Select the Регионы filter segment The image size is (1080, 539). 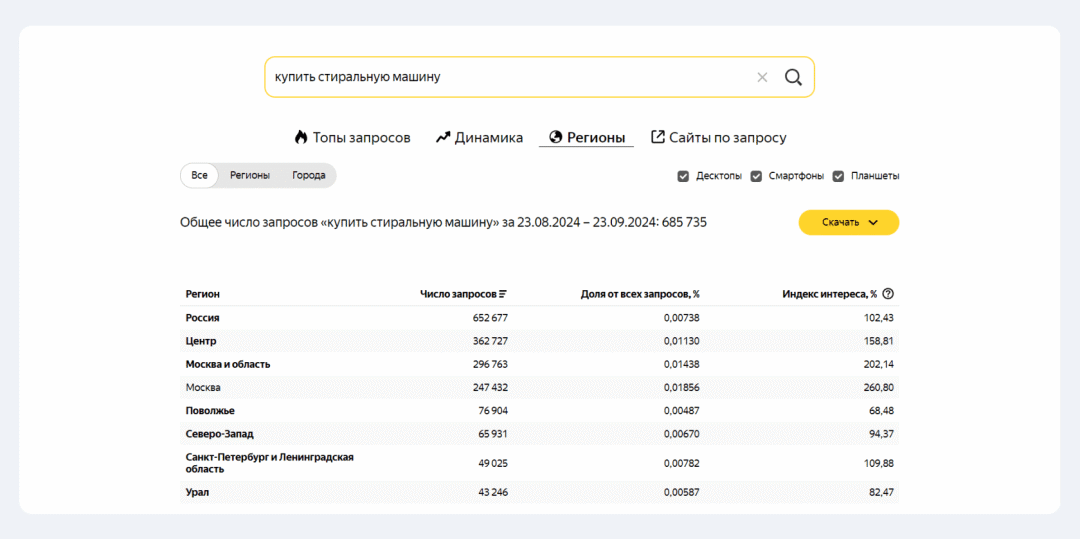point(249,176)
